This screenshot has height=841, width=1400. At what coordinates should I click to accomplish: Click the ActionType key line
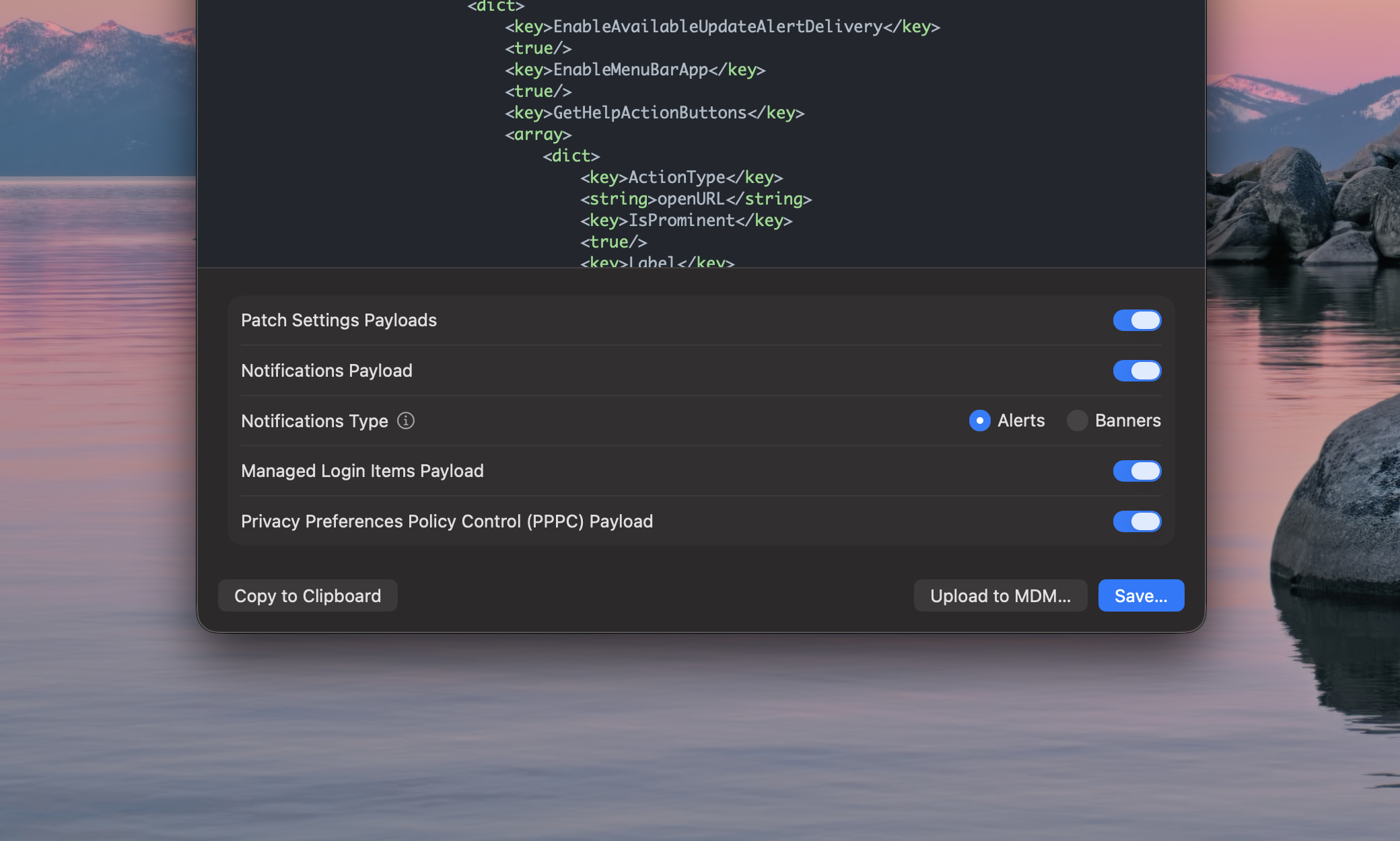(x=681, y=177)
